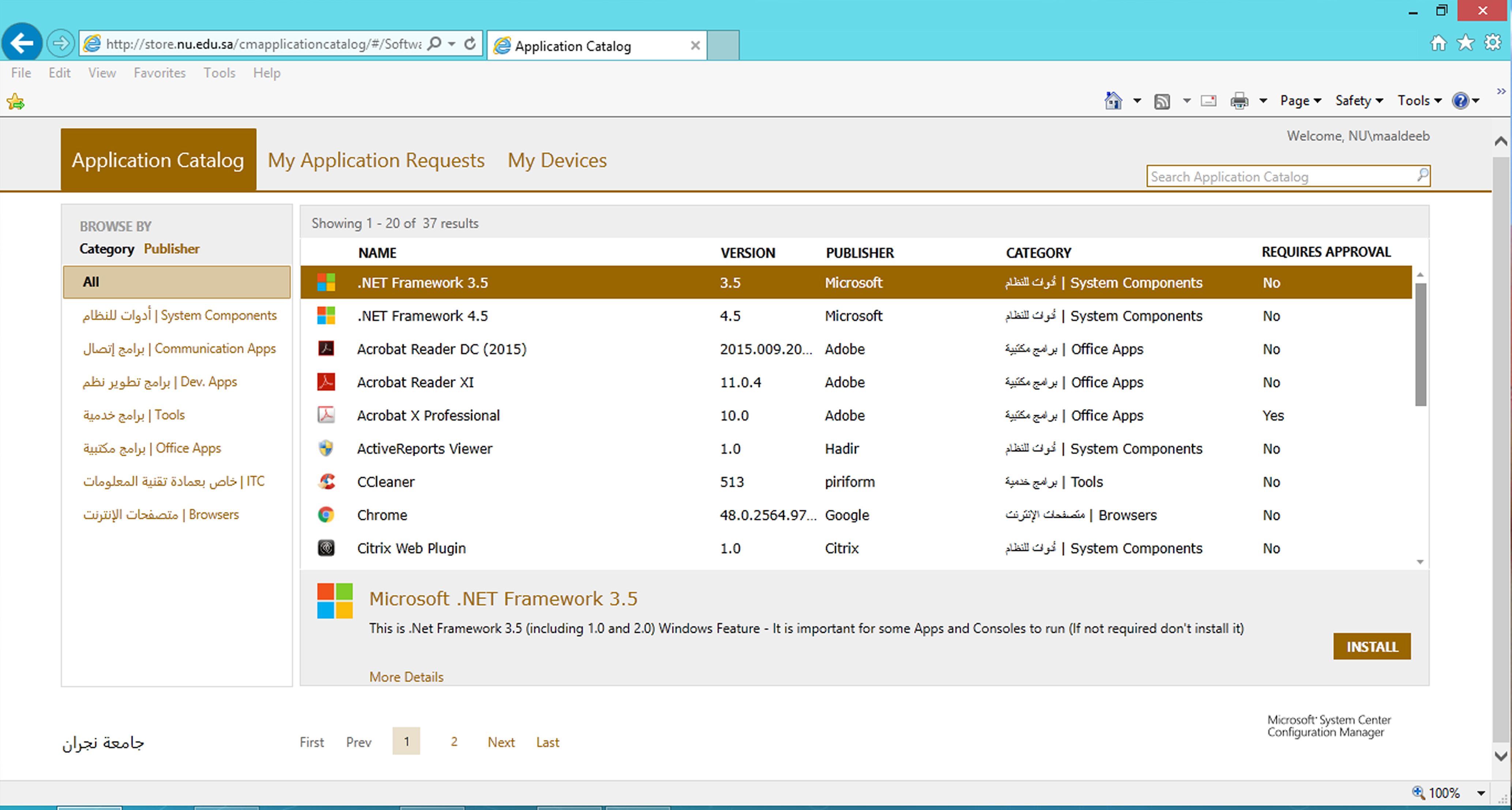This screenshot has height=810, width=1512.
Task: Click the Acrobat Reader XI red icon
Action: pos(326,382)
